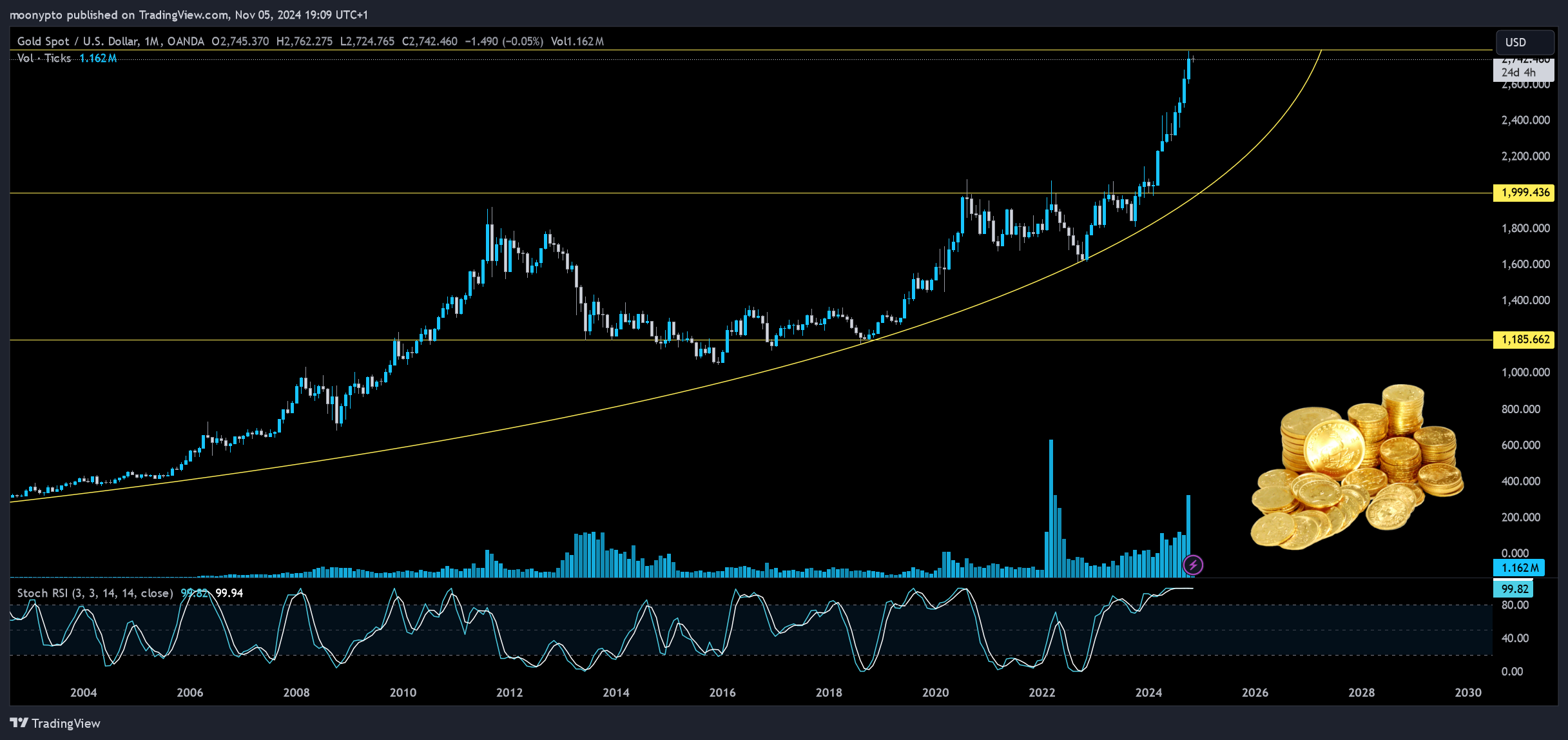The height and width of the screenshot is (740, 1568).
Task: Click the purple lightning bolt icon
Action: click(x=1193, y=565)
